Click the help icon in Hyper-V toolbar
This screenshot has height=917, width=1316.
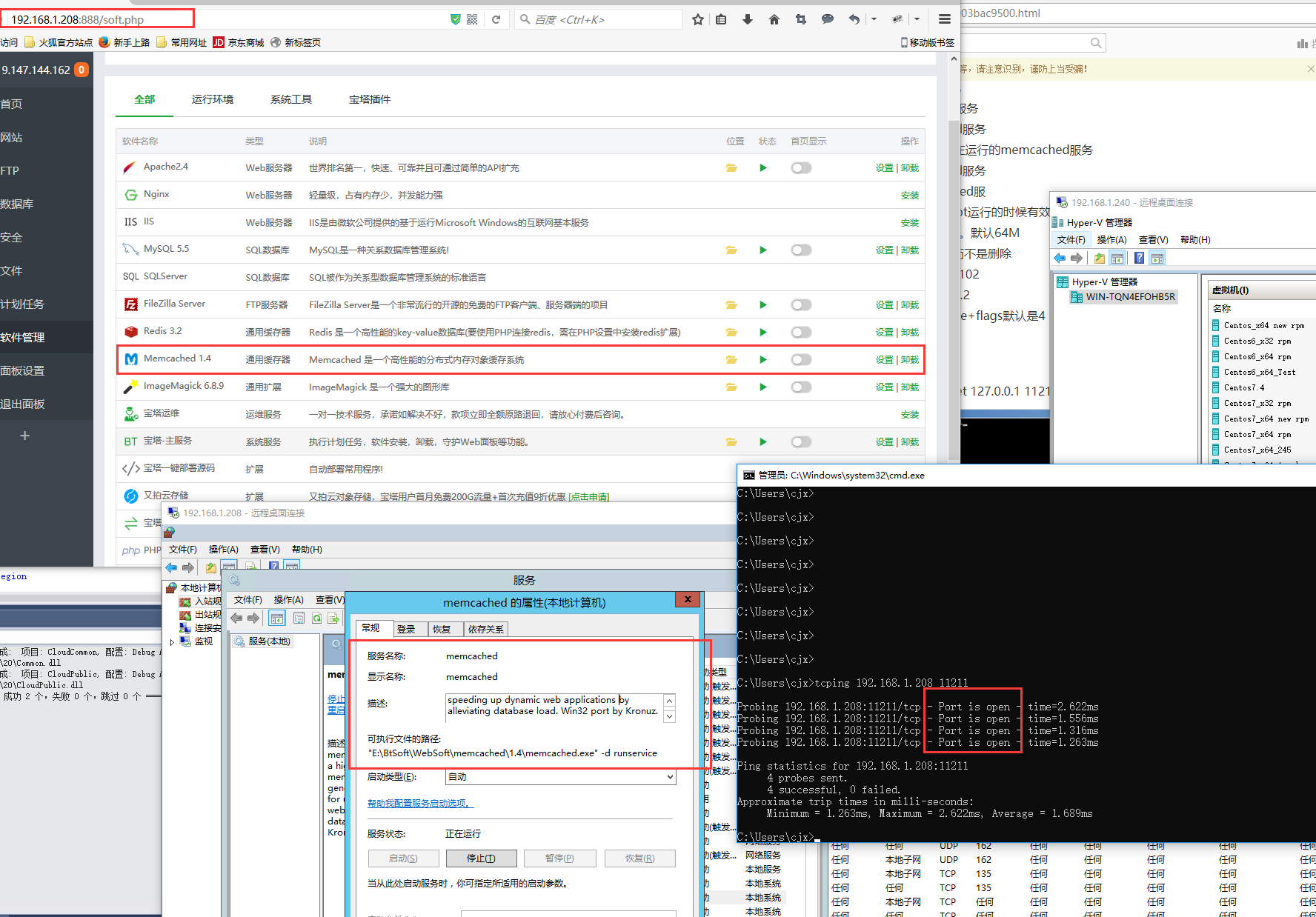(x=1139, y=258)
